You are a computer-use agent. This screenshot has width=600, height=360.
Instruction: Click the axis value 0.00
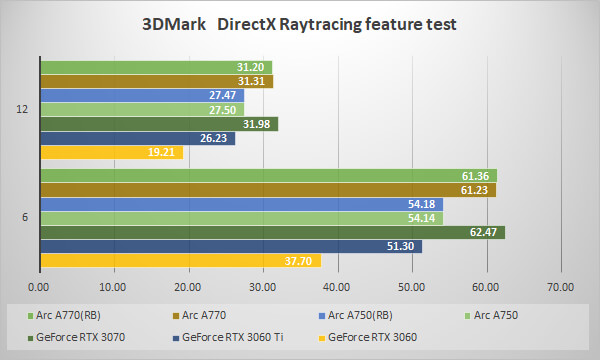coord(39,287)
